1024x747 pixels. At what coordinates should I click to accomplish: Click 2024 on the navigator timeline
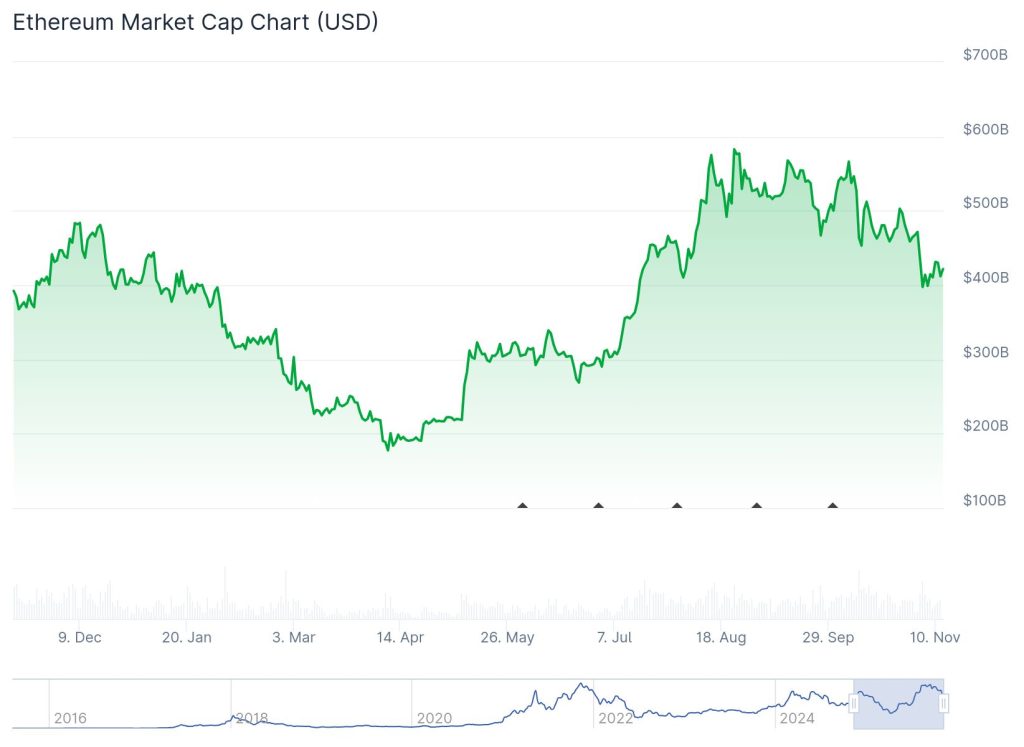(x=796, y=718)
